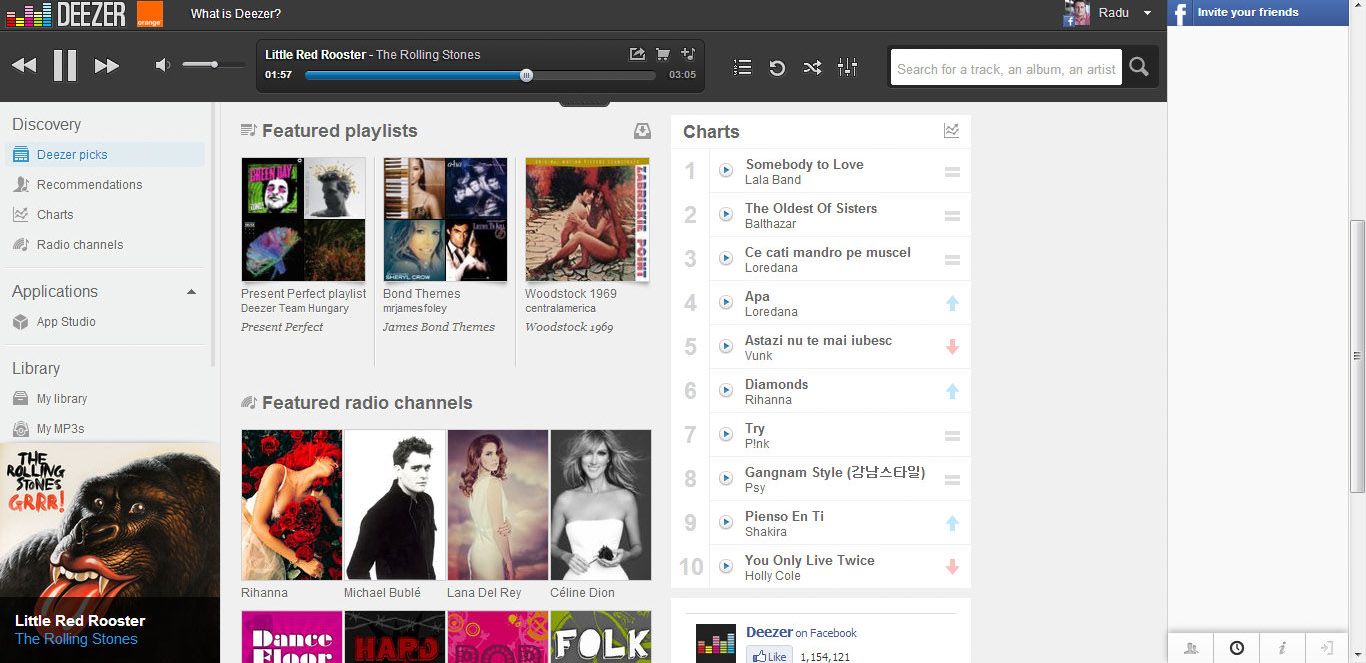Toggle repeat playback mode

pos(777,68)
